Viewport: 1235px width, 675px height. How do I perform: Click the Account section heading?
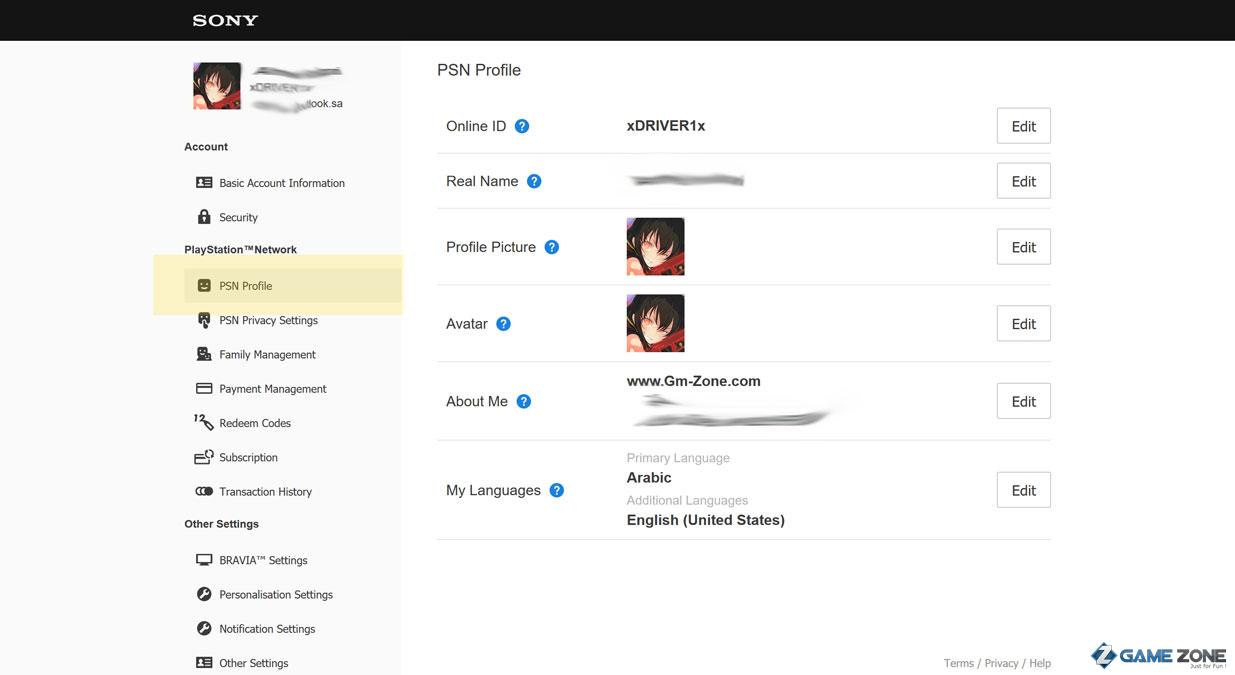coord(206,147)
